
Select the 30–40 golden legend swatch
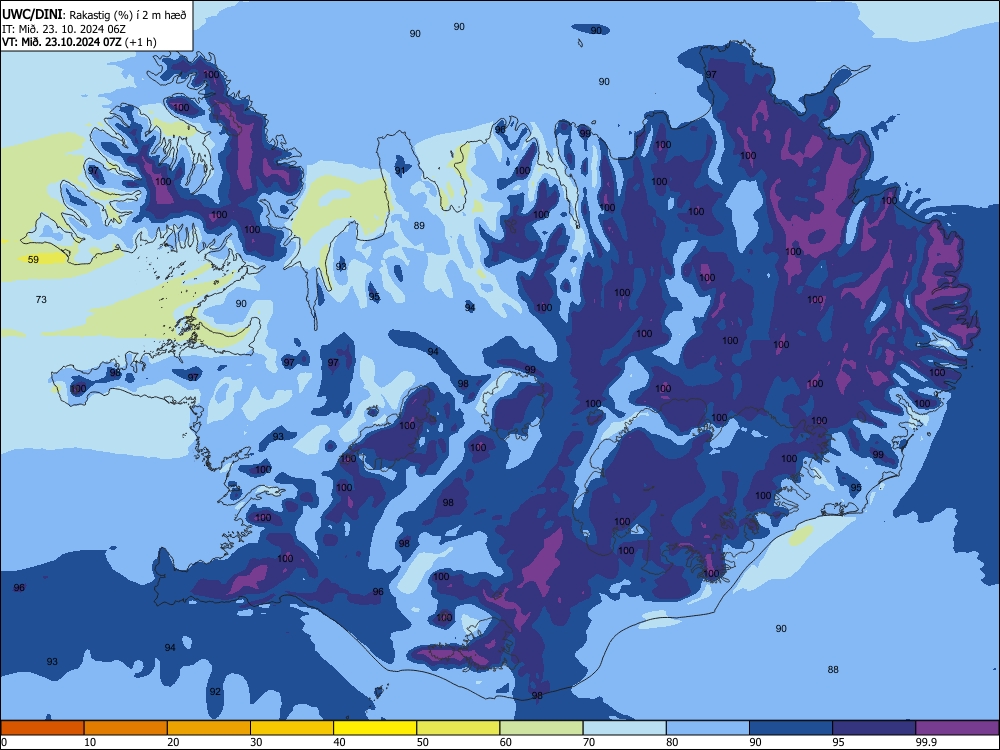coord(292,728)
